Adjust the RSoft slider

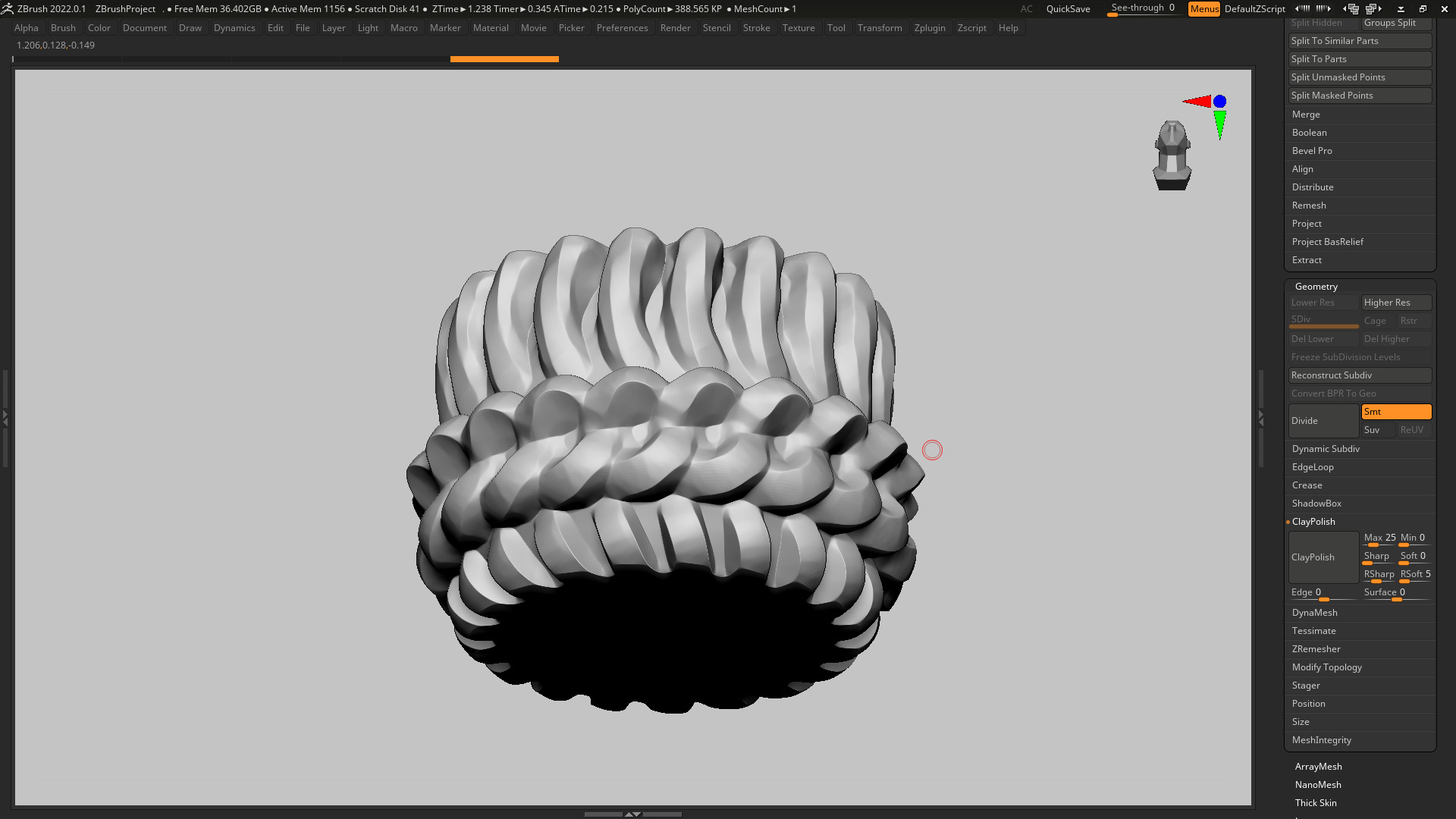coord(1415,575)
